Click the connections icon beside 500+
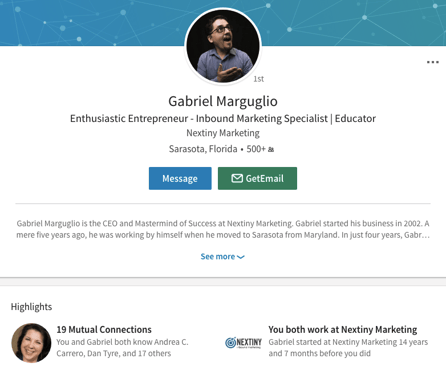Image resolution: width=446 pixels, height=375 pixels. coord(271,150)
